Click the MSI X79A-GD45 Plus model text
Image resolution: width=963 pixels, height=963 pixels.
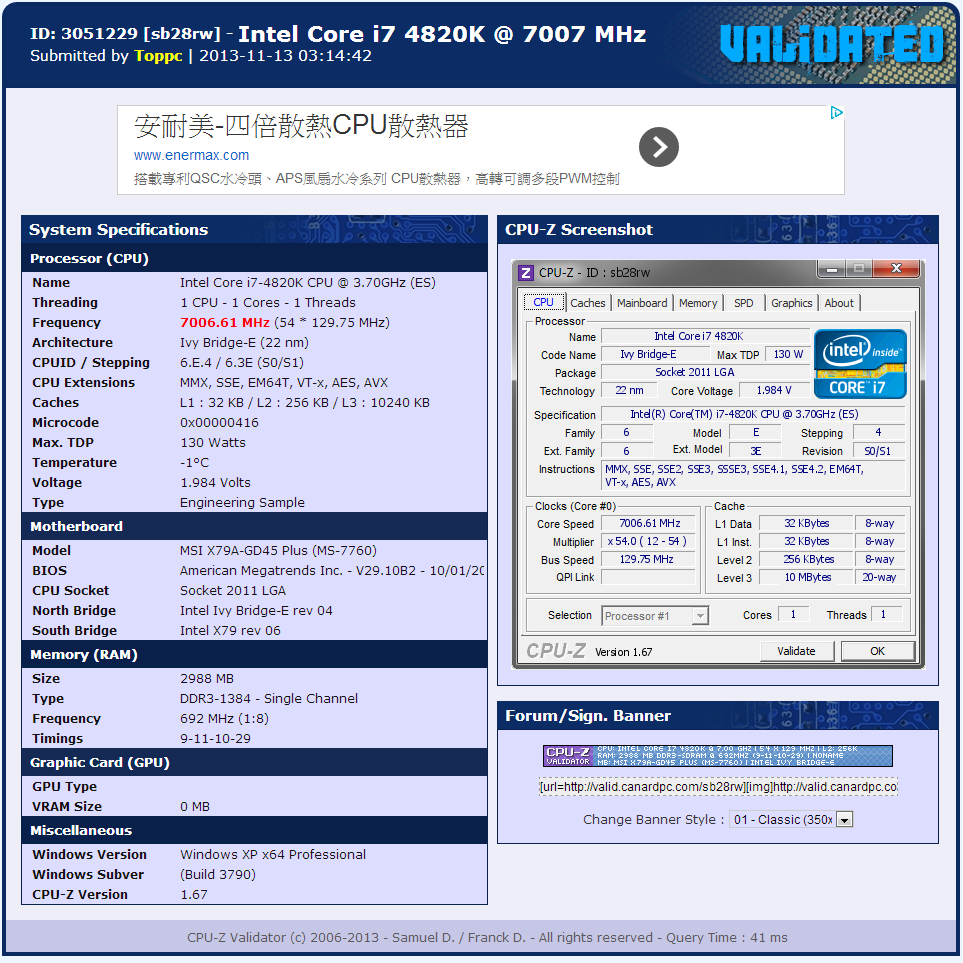(278, 551)
